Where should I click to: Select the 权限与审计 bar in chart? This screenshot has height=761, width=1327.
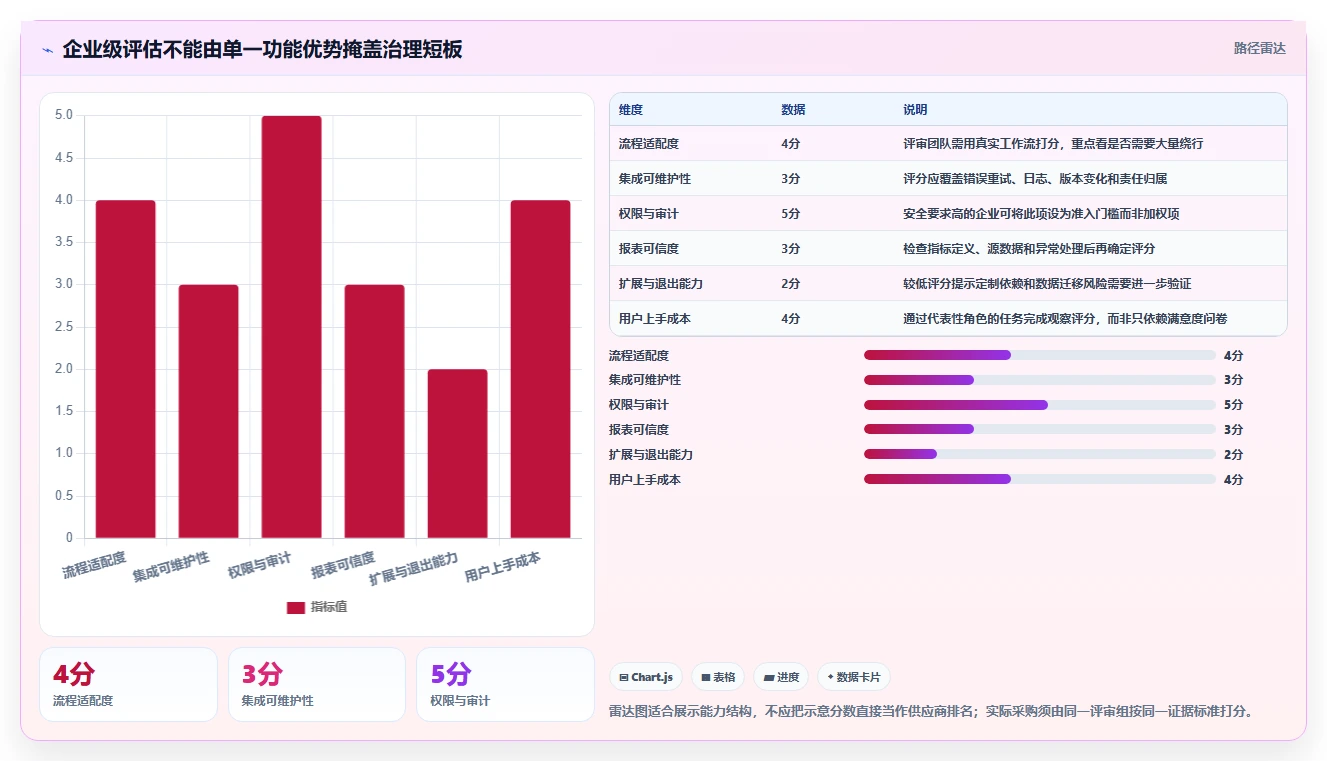pos(291,327)
